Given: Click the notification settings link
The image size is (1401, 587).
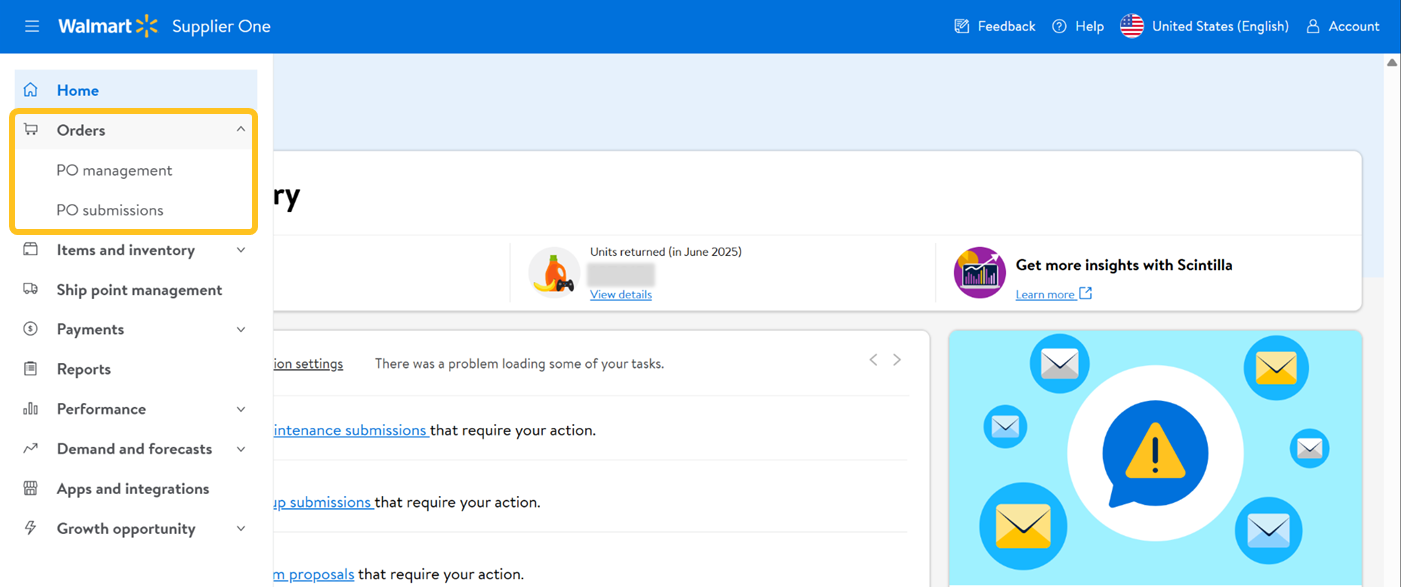Looking at the screenshot, I should click(x=308, y=363).
